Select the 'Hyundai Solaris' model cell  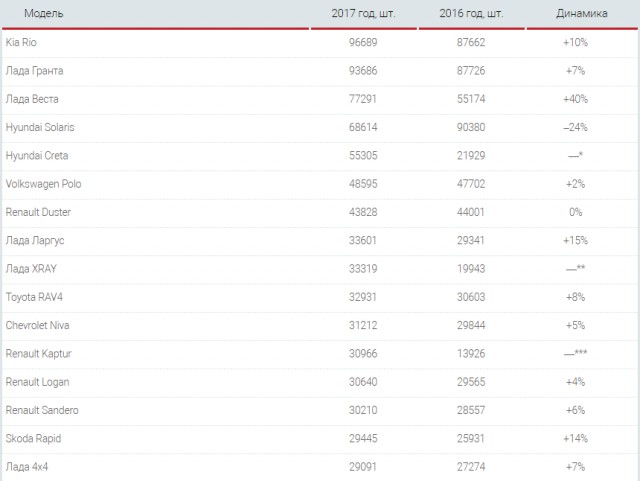(40, 127)
